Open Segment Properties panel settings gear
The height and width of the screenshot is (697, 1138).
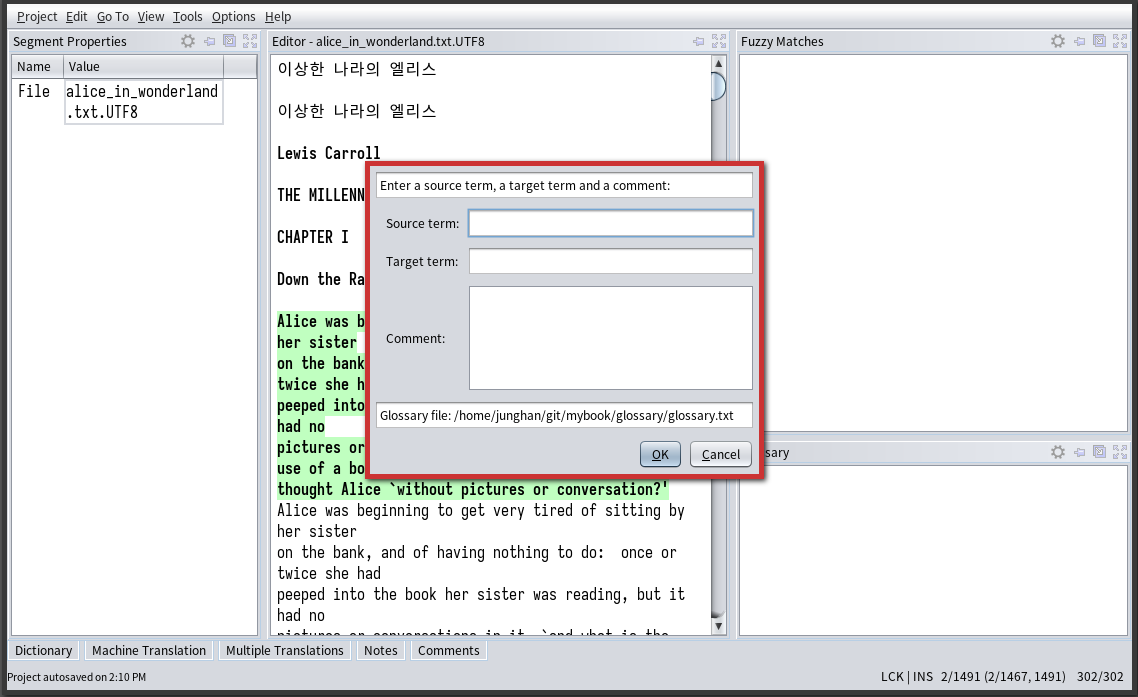[x=188, y=42]
